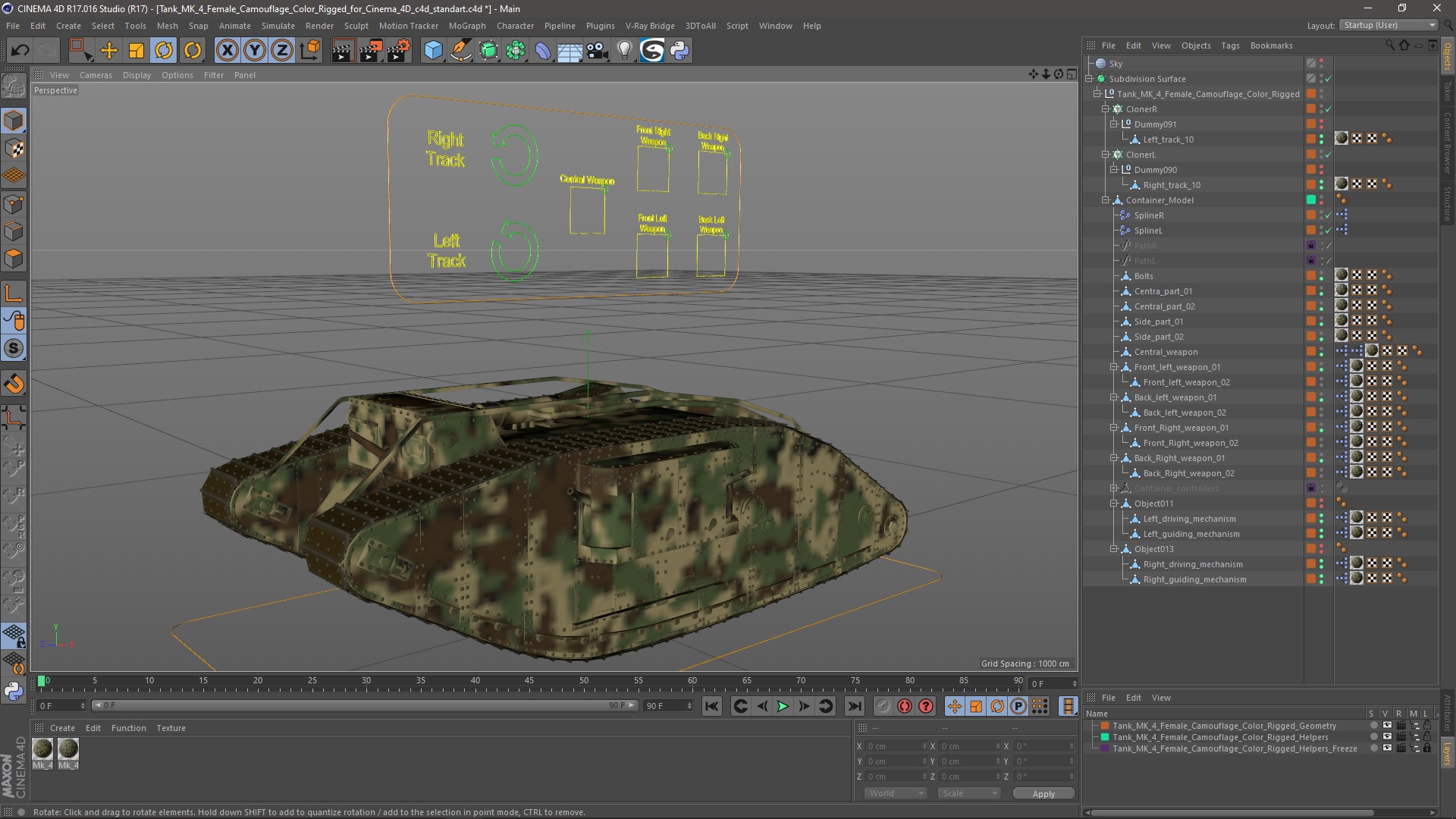This screenshot has width=1456, height=819.
Task: Toggle visibility dots of Bolts object
Action: (1321, 276)
